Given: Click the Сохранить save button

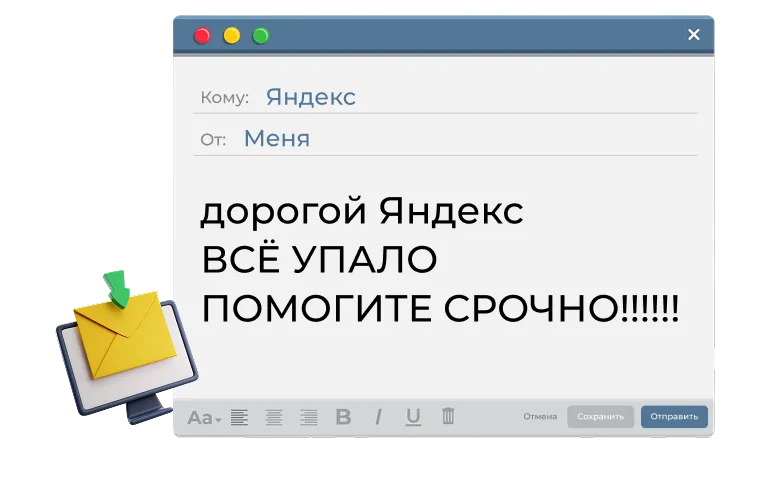Looking at the screenshot, I should [x=601, y=416].
